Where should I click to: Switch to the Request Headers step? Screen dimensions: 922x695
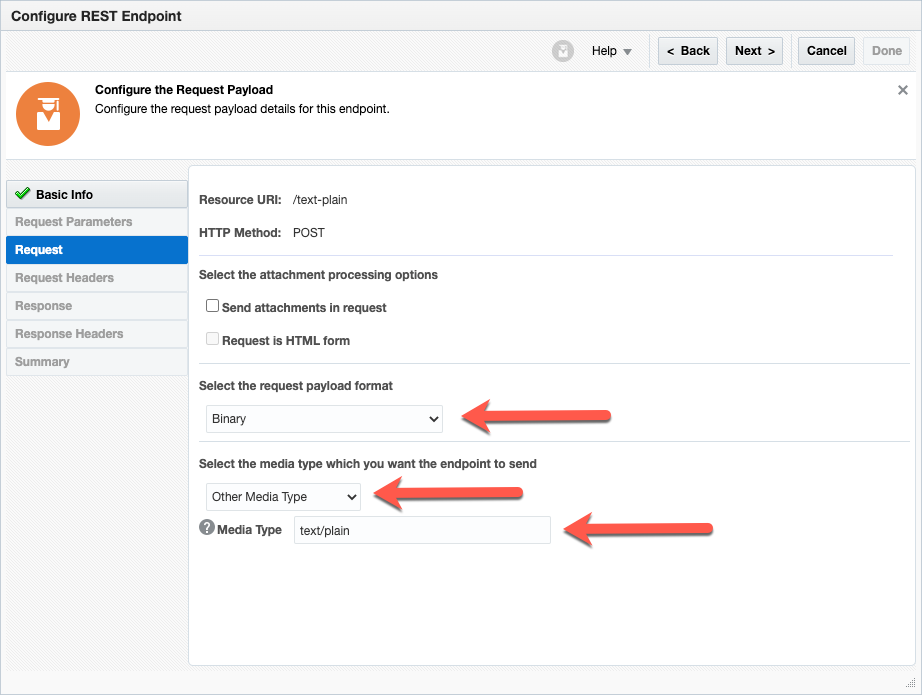[65, 278]
